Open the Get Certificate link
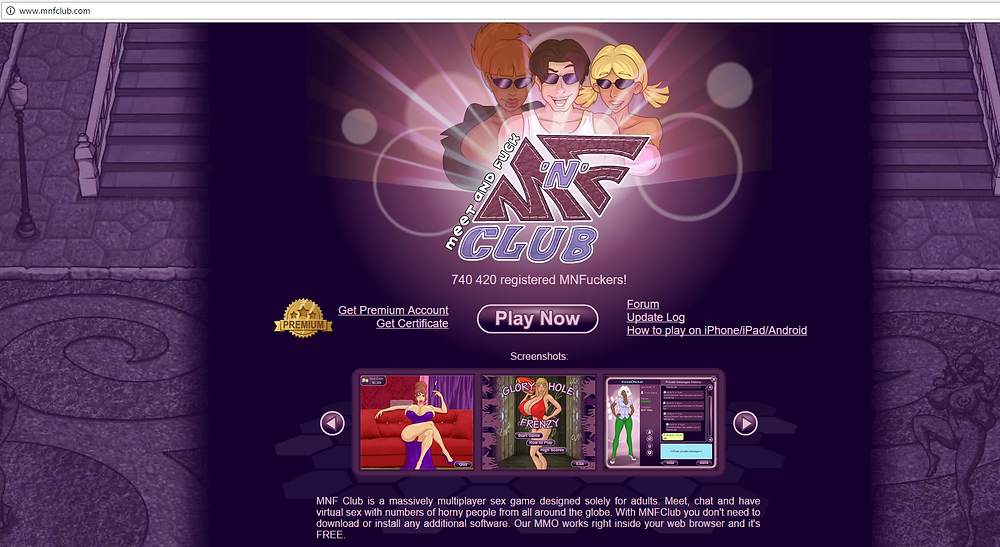This screenshot has height=547, width=1000. (412, 324)
